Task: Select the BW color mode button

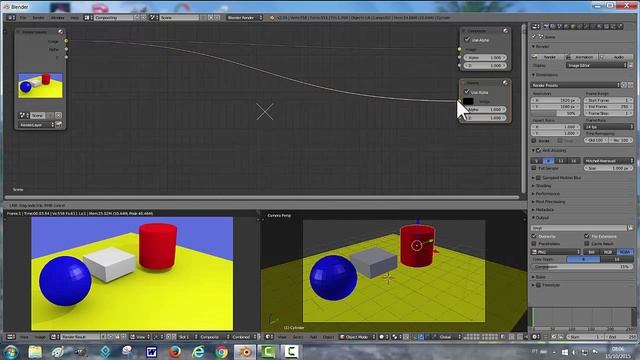Action: tap(591, 252)
